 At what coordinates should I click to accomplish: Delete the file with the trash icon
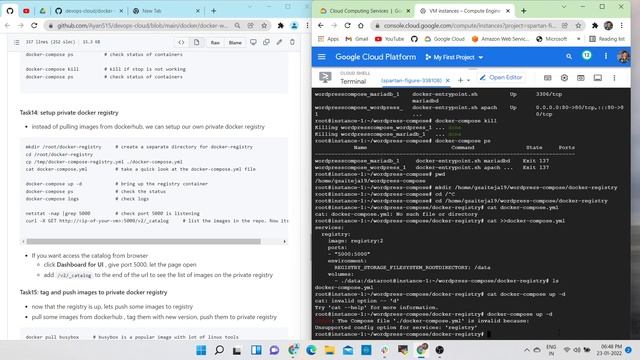click(292, 42)
